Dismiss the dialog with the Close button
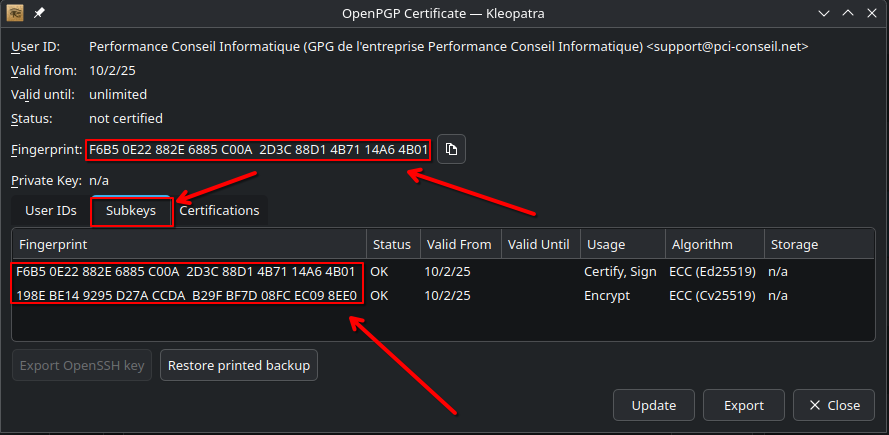Image resolution: width=889 pixels, height=435 pixels. [x=833, y=405]
